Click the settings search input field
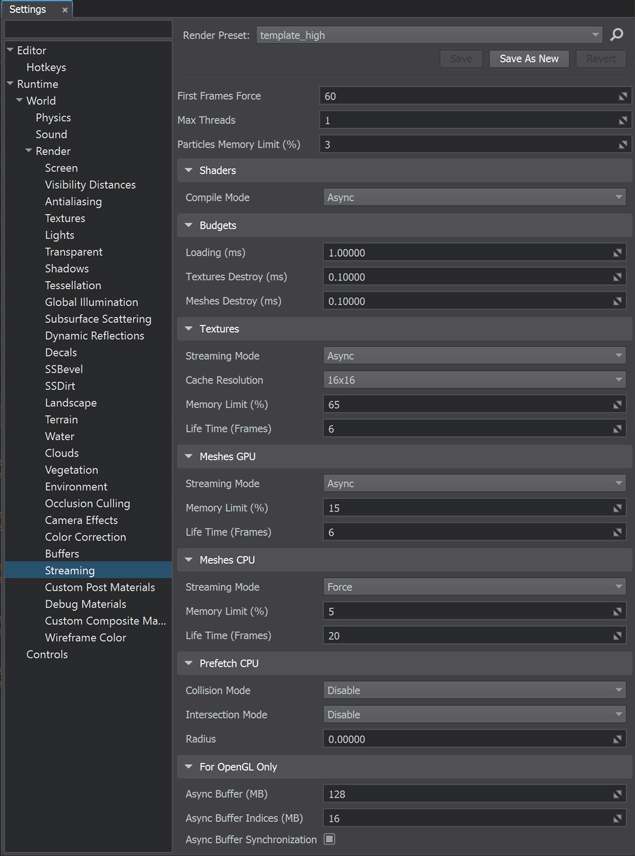This screenshot has height=856, width=635. (88, 30)
